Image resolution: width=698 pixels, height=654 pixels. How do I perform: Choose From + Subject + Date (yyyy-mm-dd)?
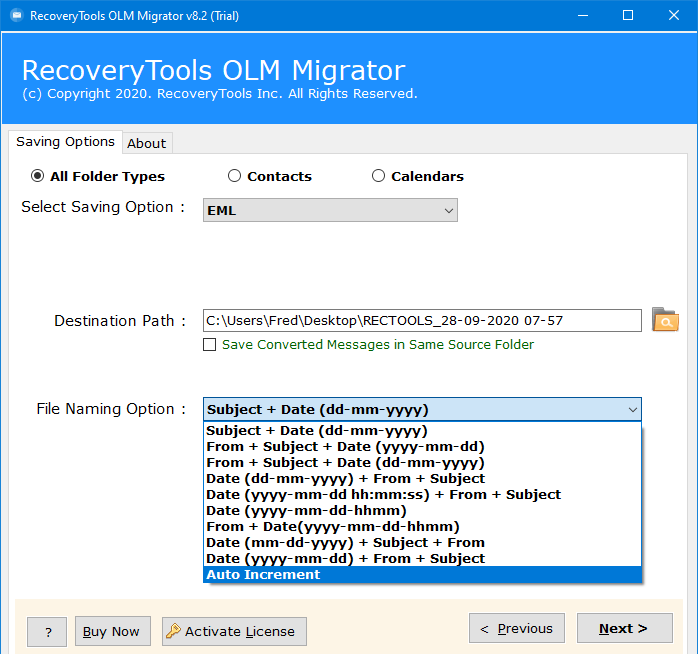[422, 447]
